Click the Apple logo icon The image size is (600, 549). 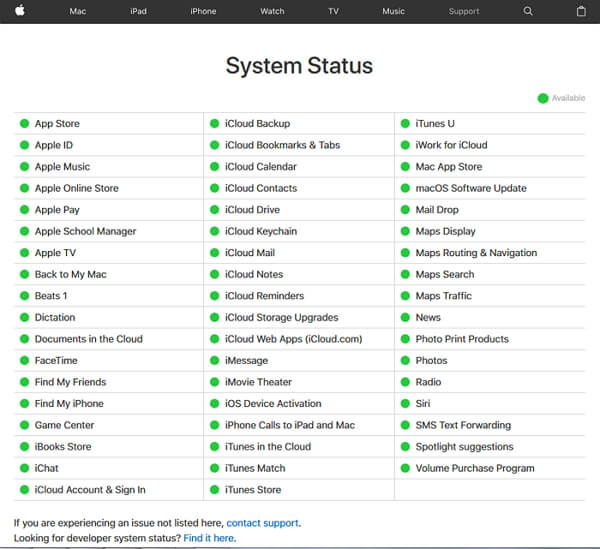point(18,11)
